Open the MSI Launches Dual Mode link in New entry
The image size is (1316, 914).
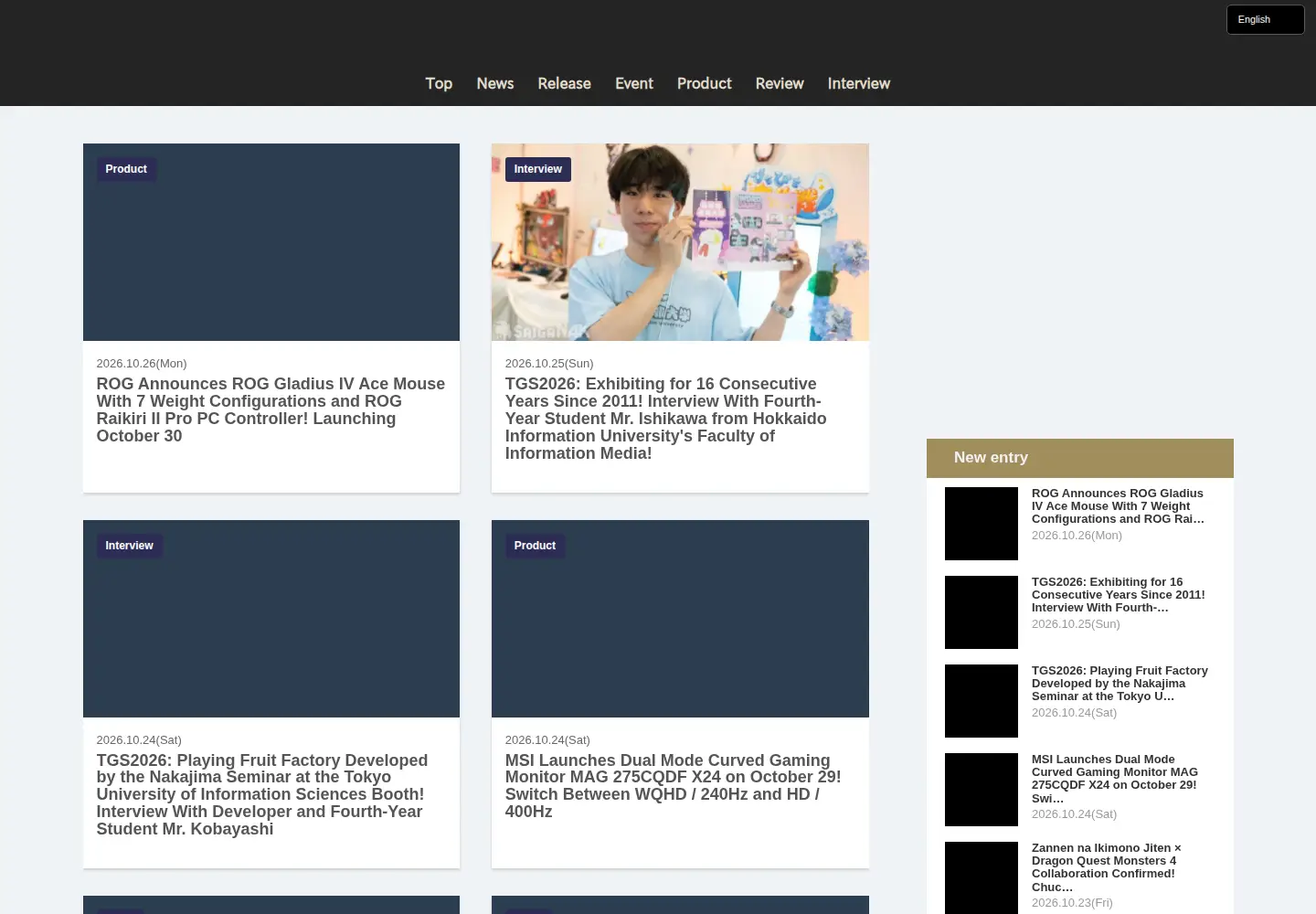(x=1115, y=779)
